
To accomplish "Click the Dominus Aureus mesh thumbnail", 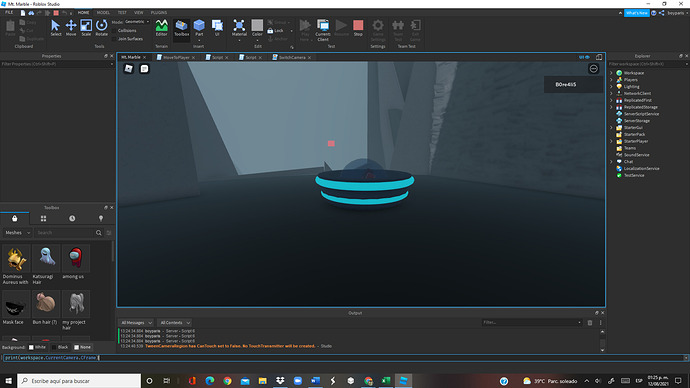I will click(x=16, y=259).
